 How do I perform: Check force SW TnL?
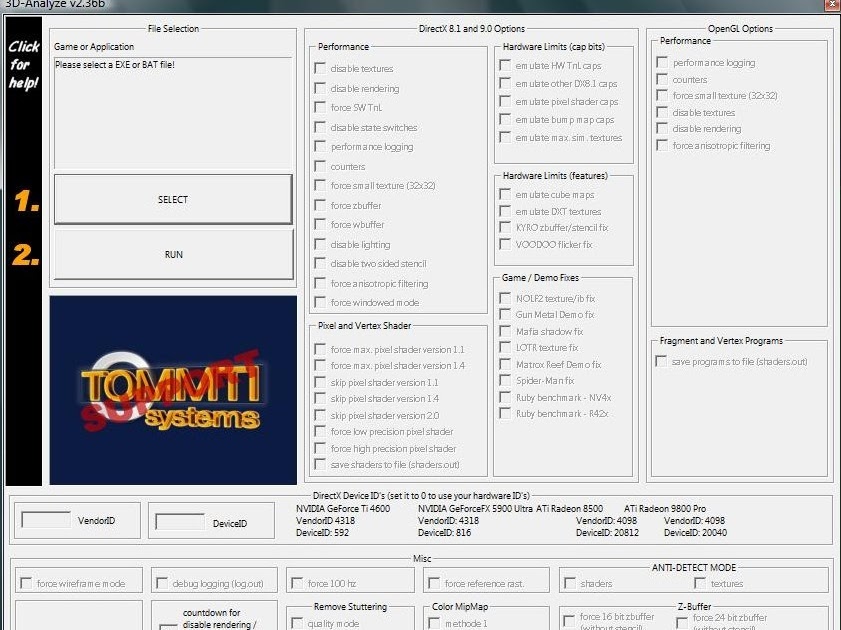click(320, 107)
